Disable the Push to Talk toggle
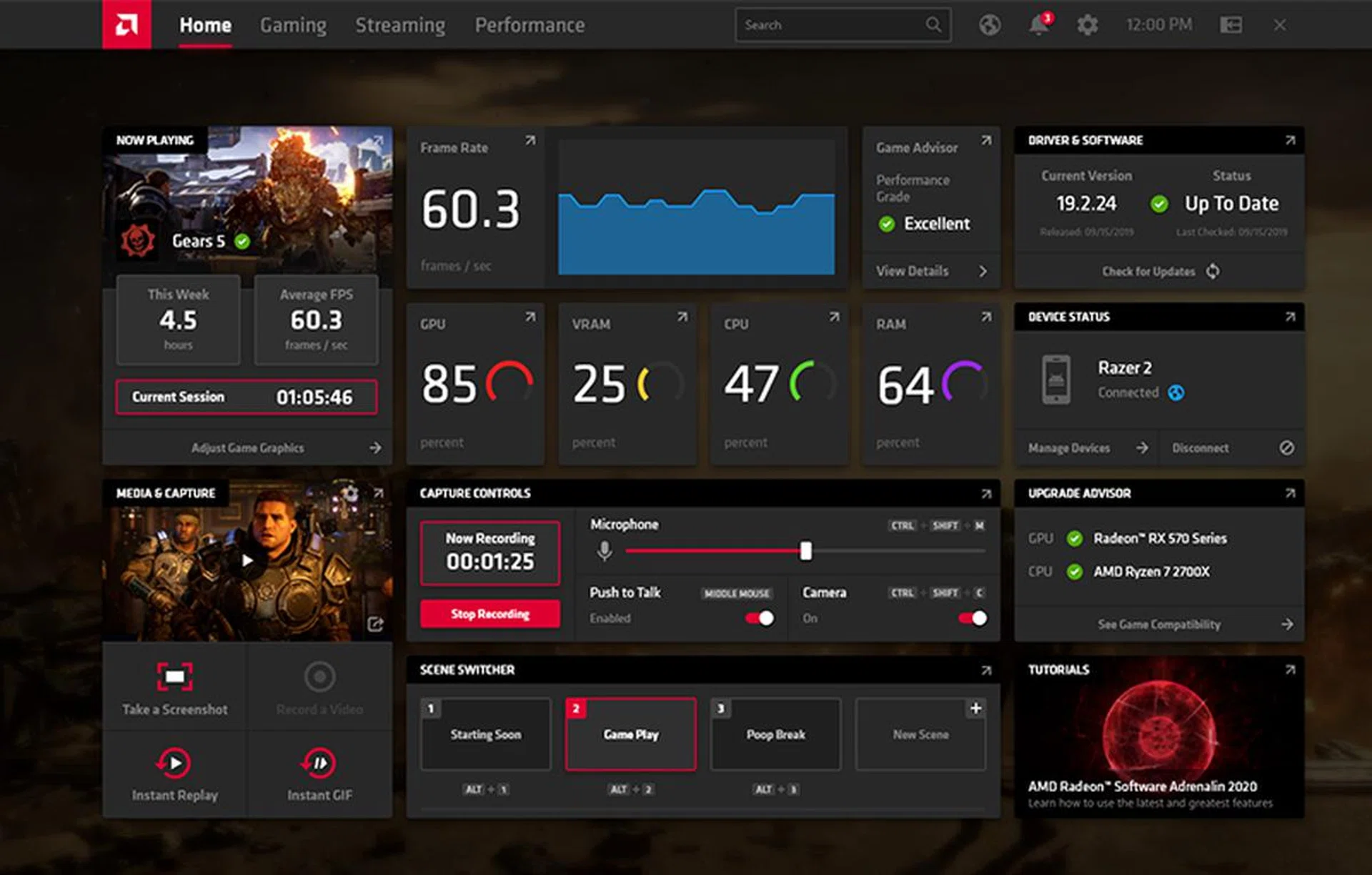 [x=759, y=618]
